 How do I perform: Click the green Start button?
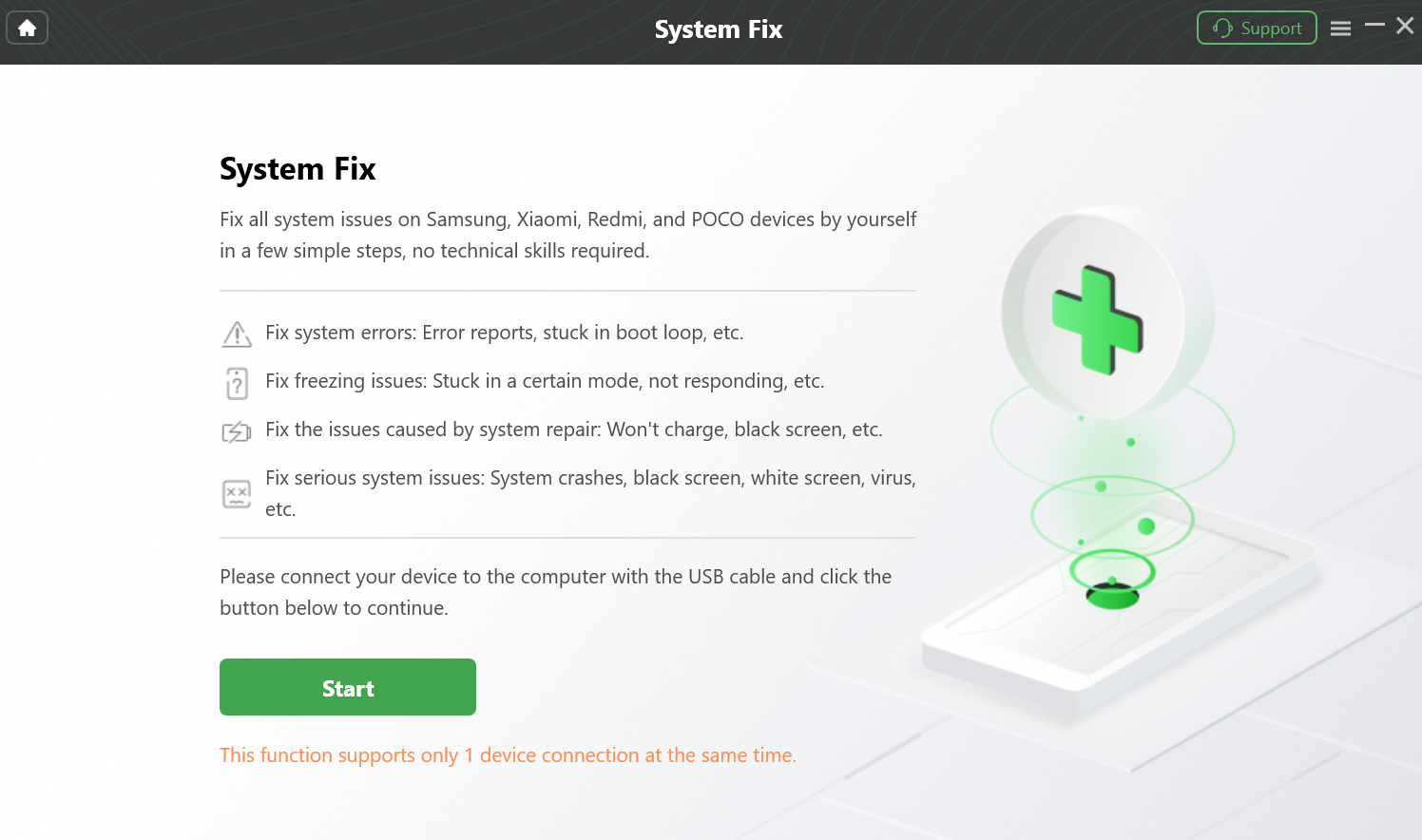click(x=348, y=687)
